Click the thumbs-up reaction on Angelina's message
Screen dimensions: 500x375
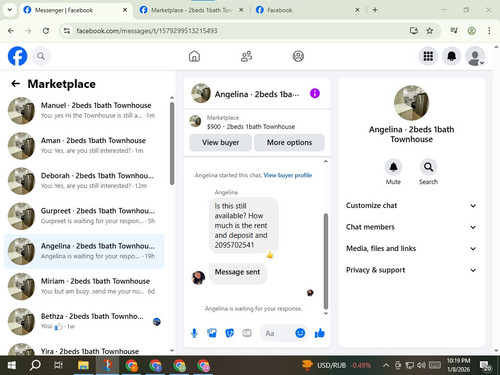point(270,255)
